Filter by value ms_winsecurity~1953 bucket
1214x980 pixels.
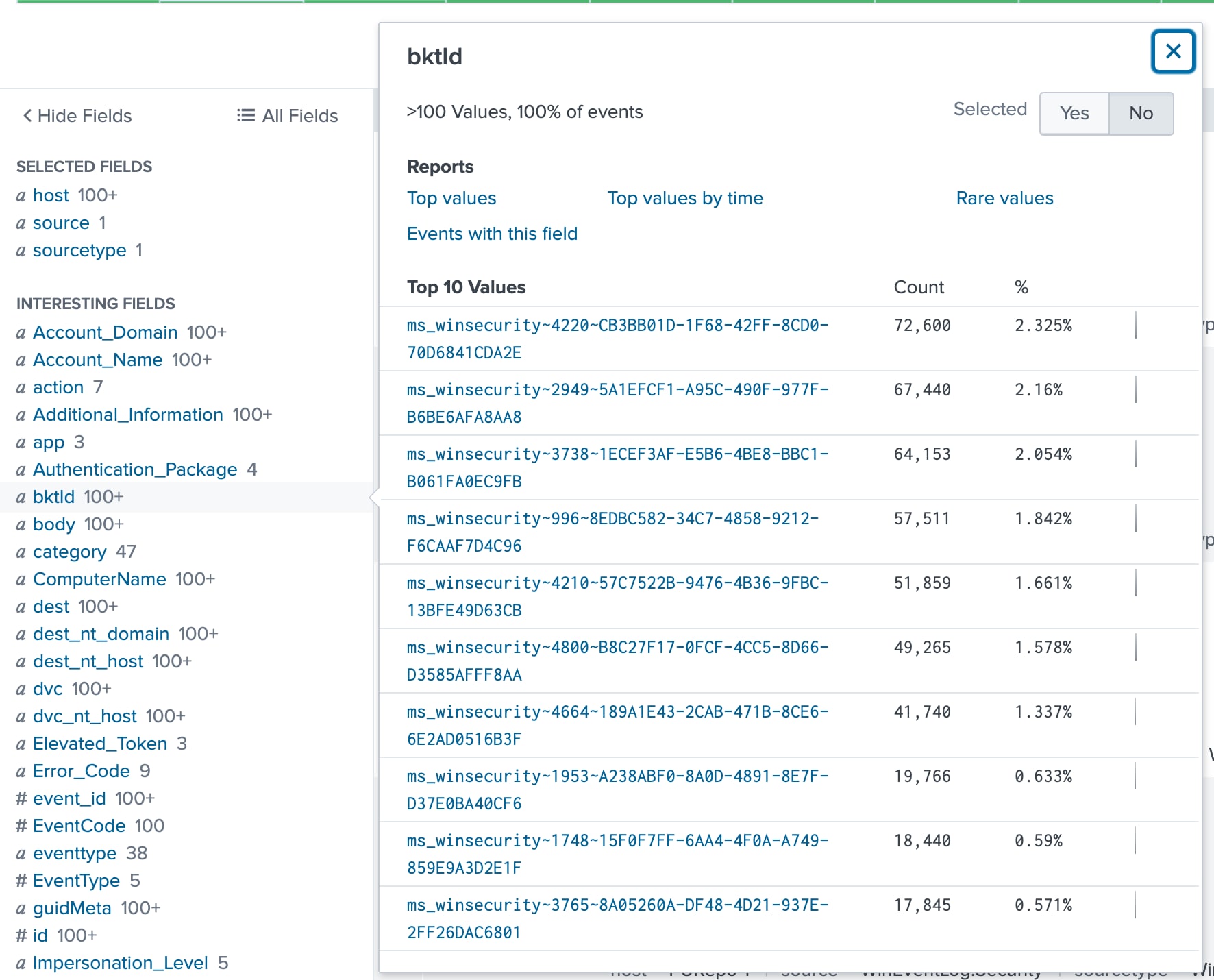(618, 789)
